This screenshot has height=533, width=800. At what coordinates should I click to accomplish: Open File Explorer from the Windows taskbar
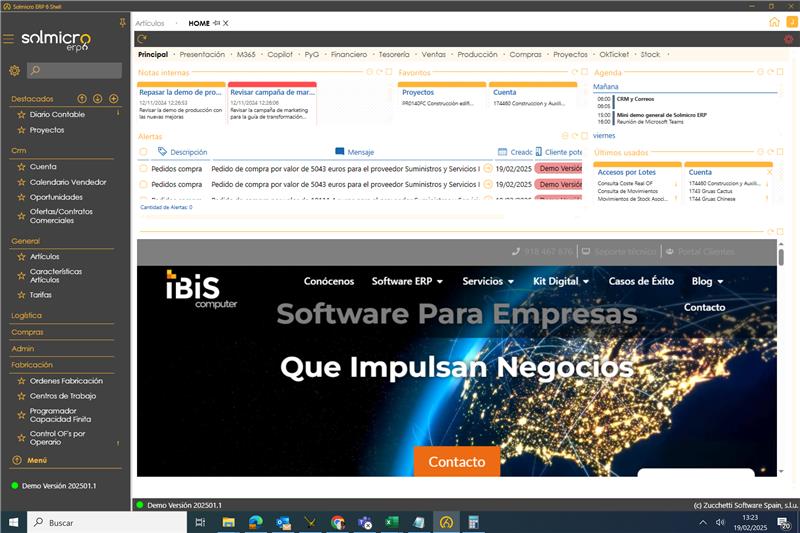228,522
